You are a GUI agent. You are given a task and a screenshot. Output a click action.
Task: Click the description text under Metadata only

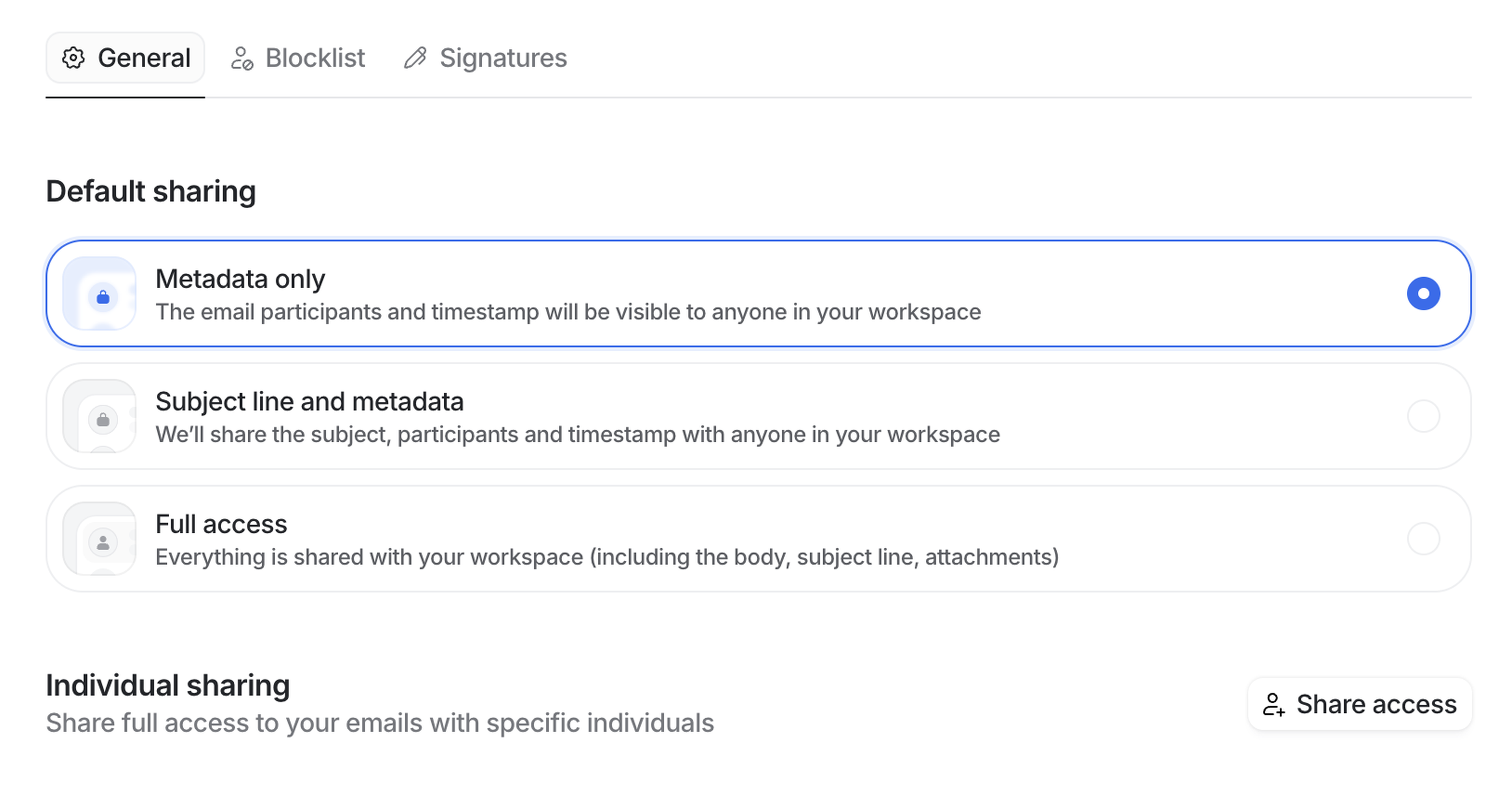(x=567, y=312)
